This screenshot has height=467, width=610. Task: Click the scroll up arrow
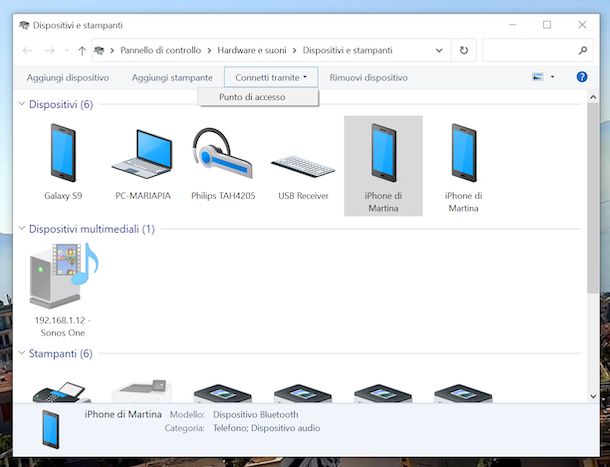pos(593,97)
